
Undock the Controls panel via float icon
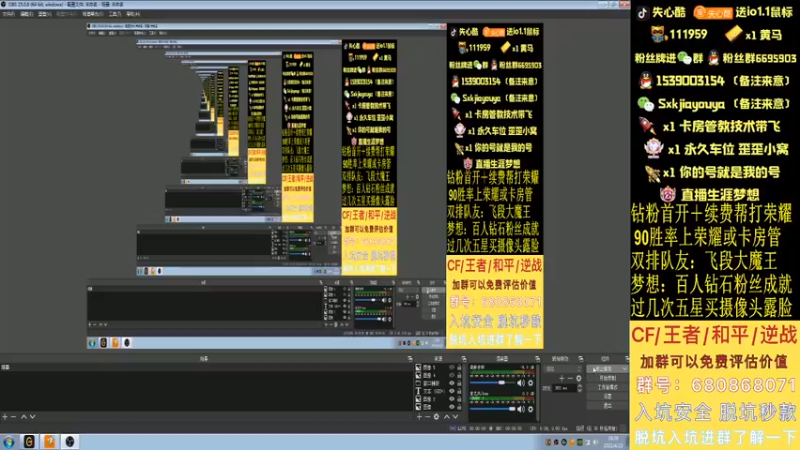[627, 359]
